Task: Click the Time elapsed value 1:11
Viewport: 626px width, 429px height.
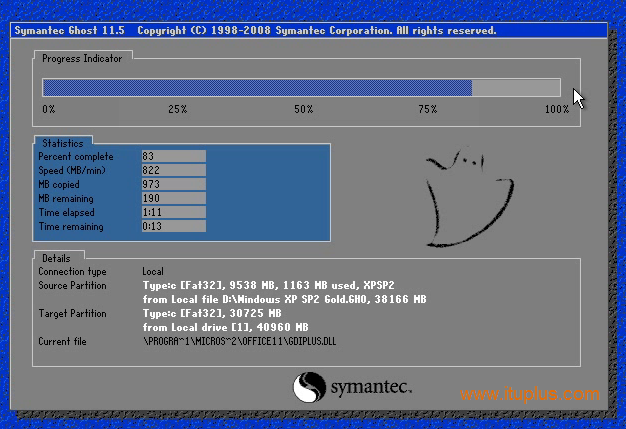Action: (174, 212)
